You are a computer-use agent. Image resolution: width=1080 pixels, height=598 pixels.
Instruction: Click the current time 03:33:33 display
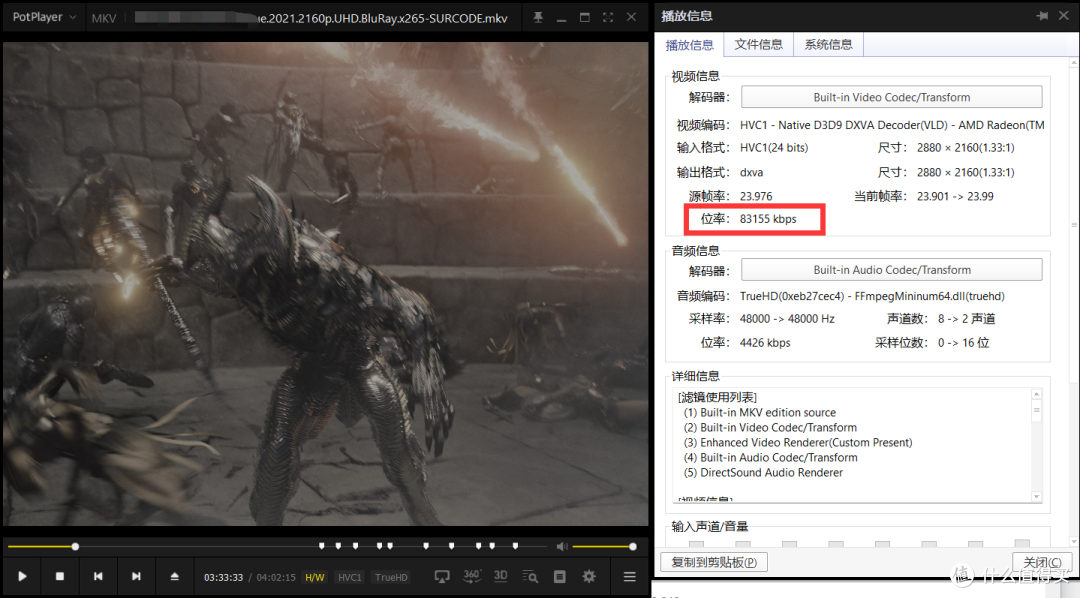(x=223, y=577)
